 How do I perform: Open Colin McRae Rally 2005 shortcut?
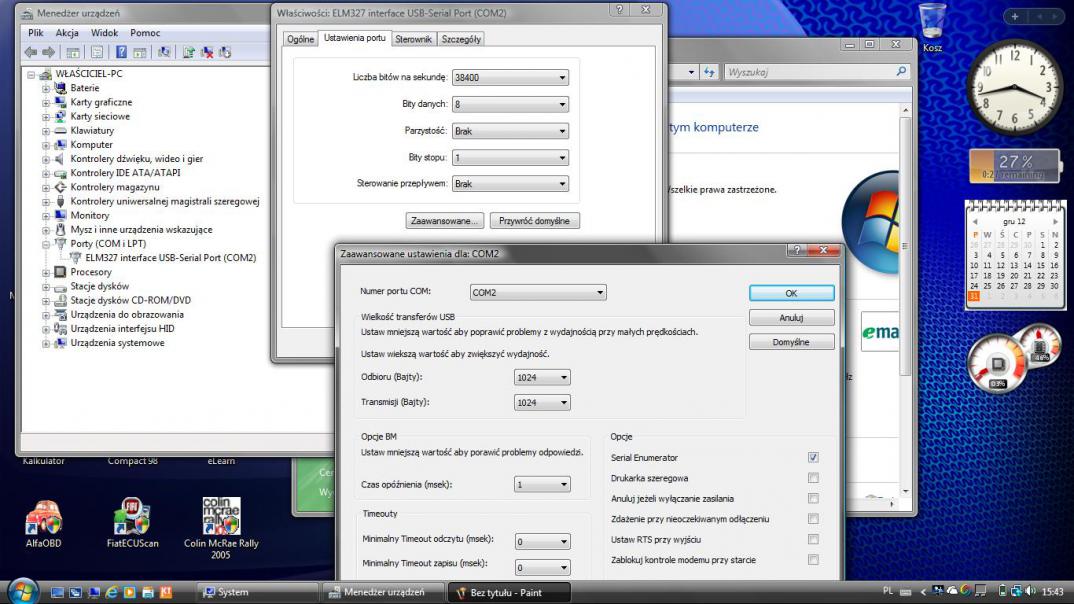click(221, 517)
